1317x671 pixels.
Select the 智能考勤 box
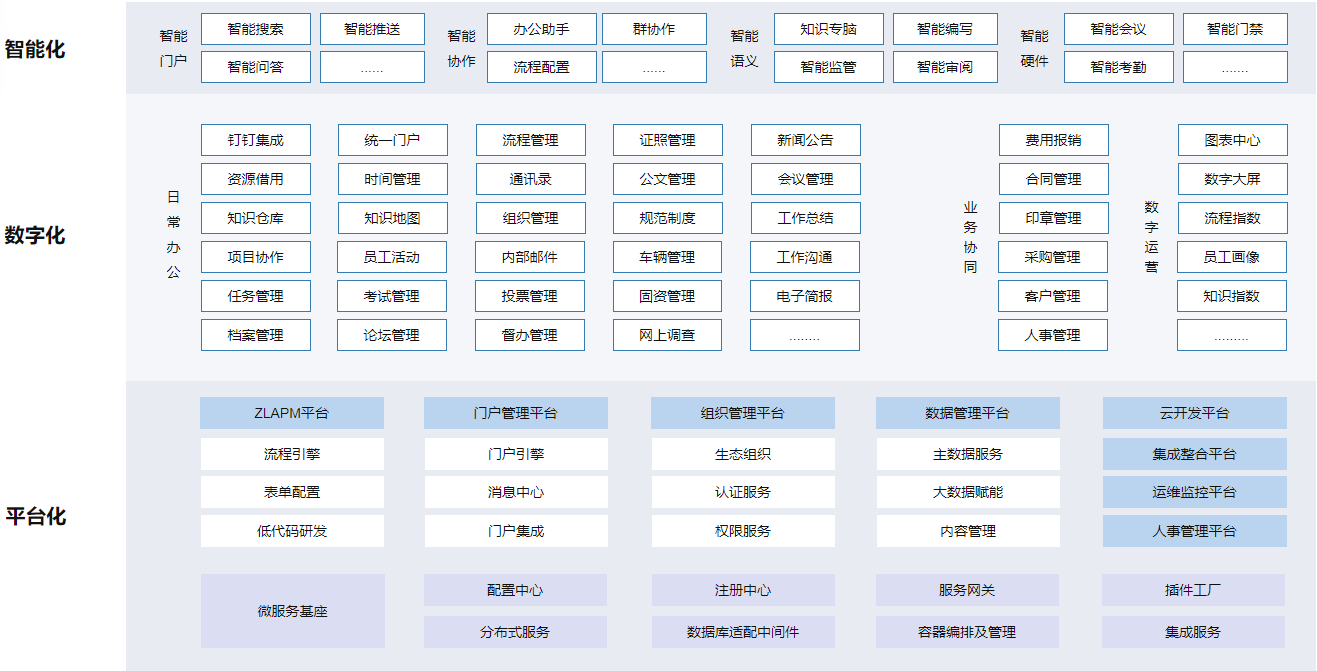1118,67
